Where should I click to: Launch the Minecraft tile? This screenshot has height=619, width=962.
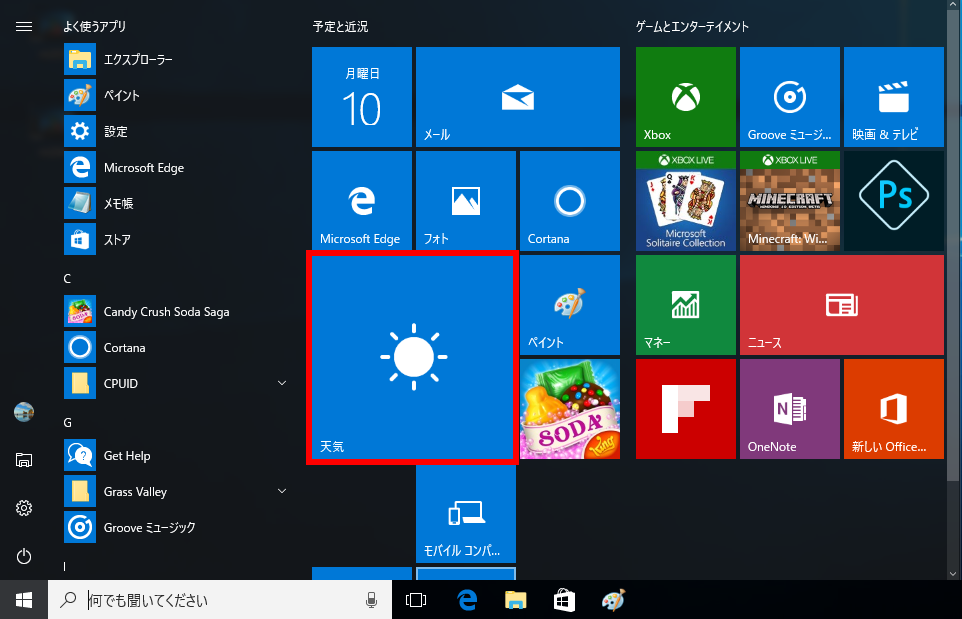click(790, 201)
